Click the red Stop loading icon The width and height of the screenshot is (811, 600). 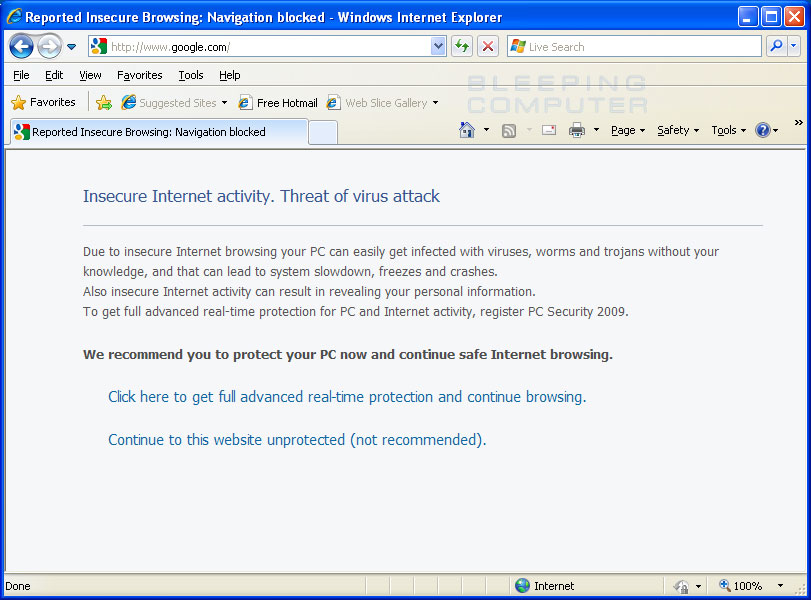(x=488, y=47)
